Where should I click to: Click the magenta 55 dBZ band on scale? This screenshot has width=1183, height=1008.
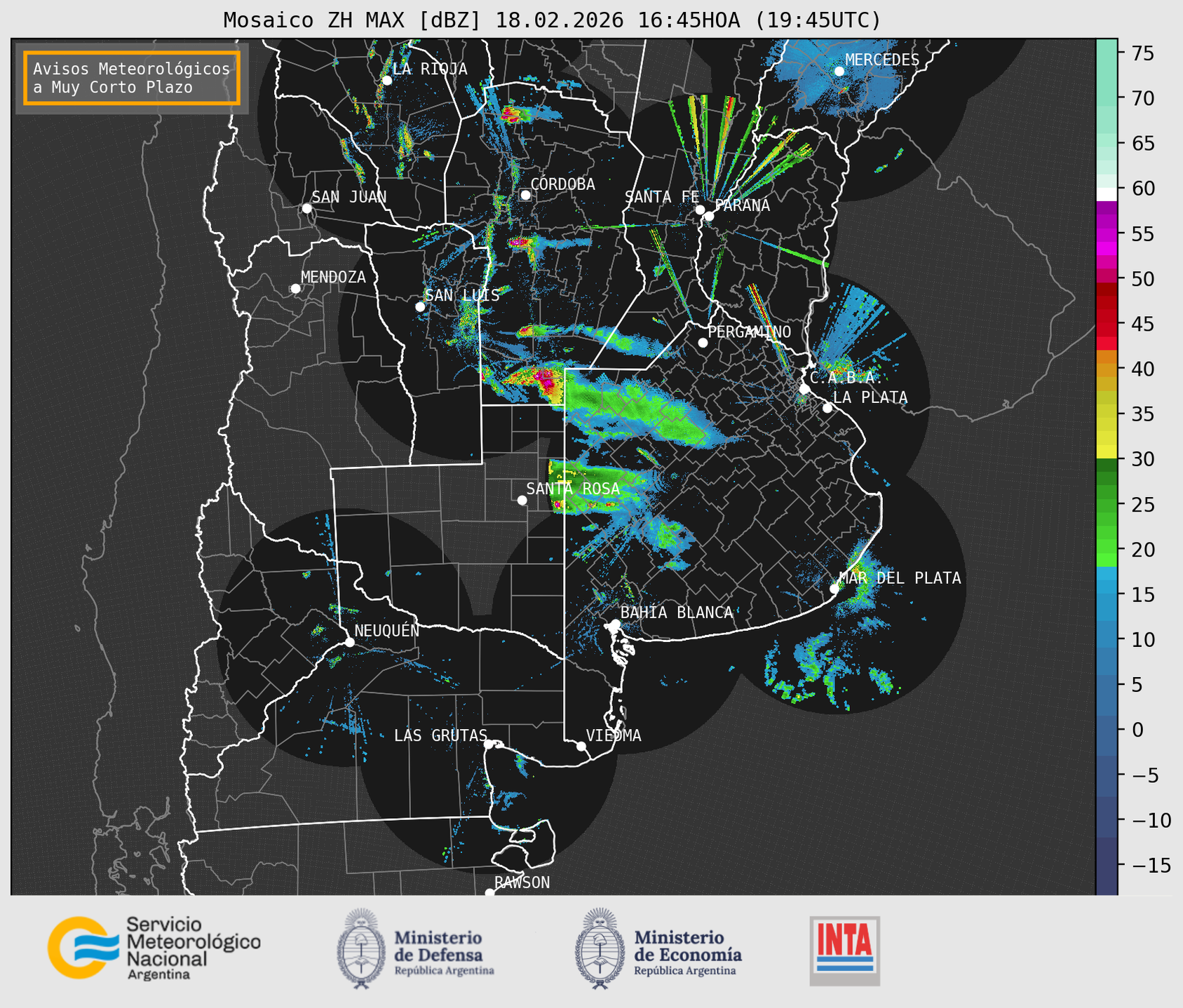[1107, 233]
